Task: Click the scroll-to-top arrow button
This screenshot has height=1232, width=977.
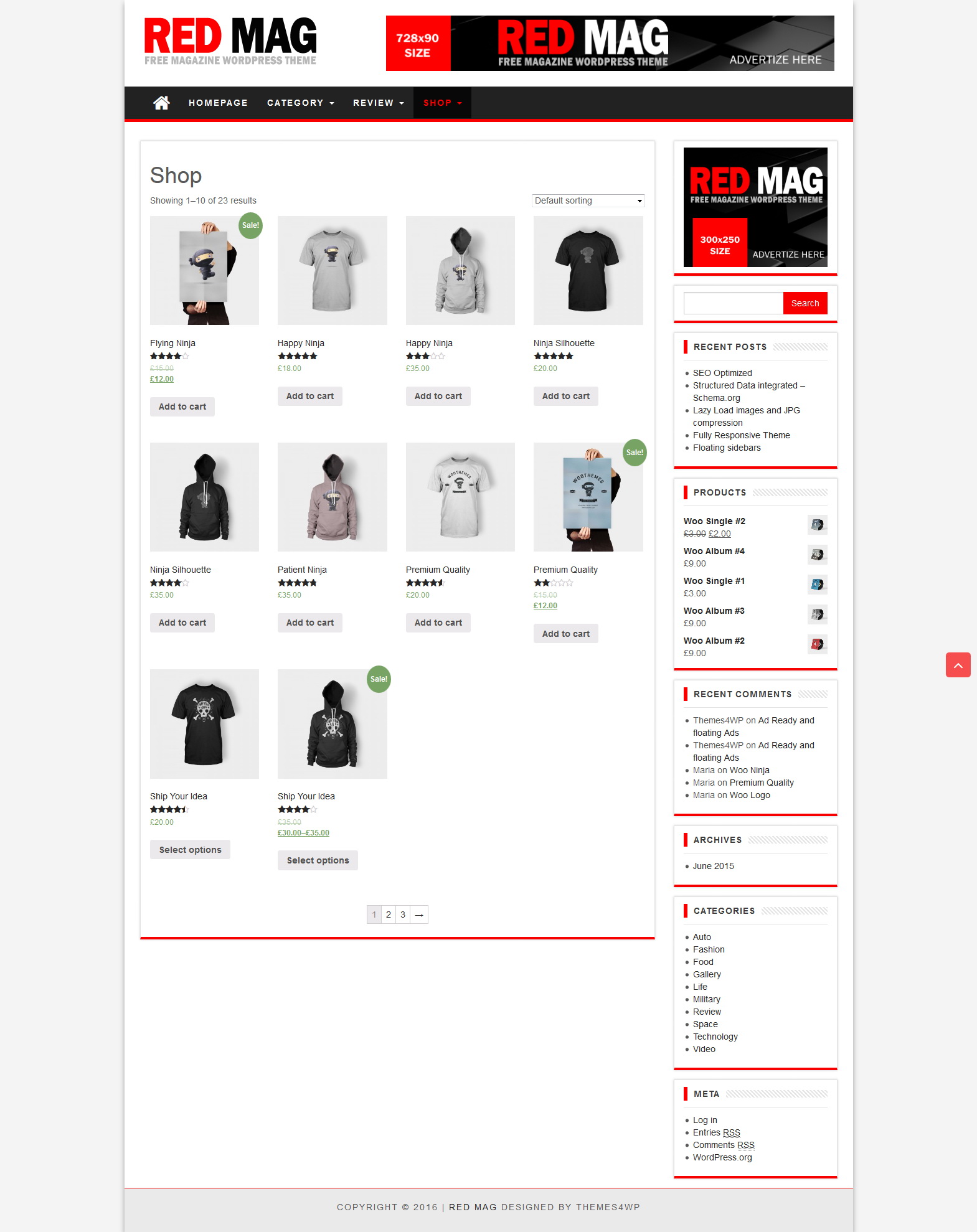Action: click(x=958, y=665)
